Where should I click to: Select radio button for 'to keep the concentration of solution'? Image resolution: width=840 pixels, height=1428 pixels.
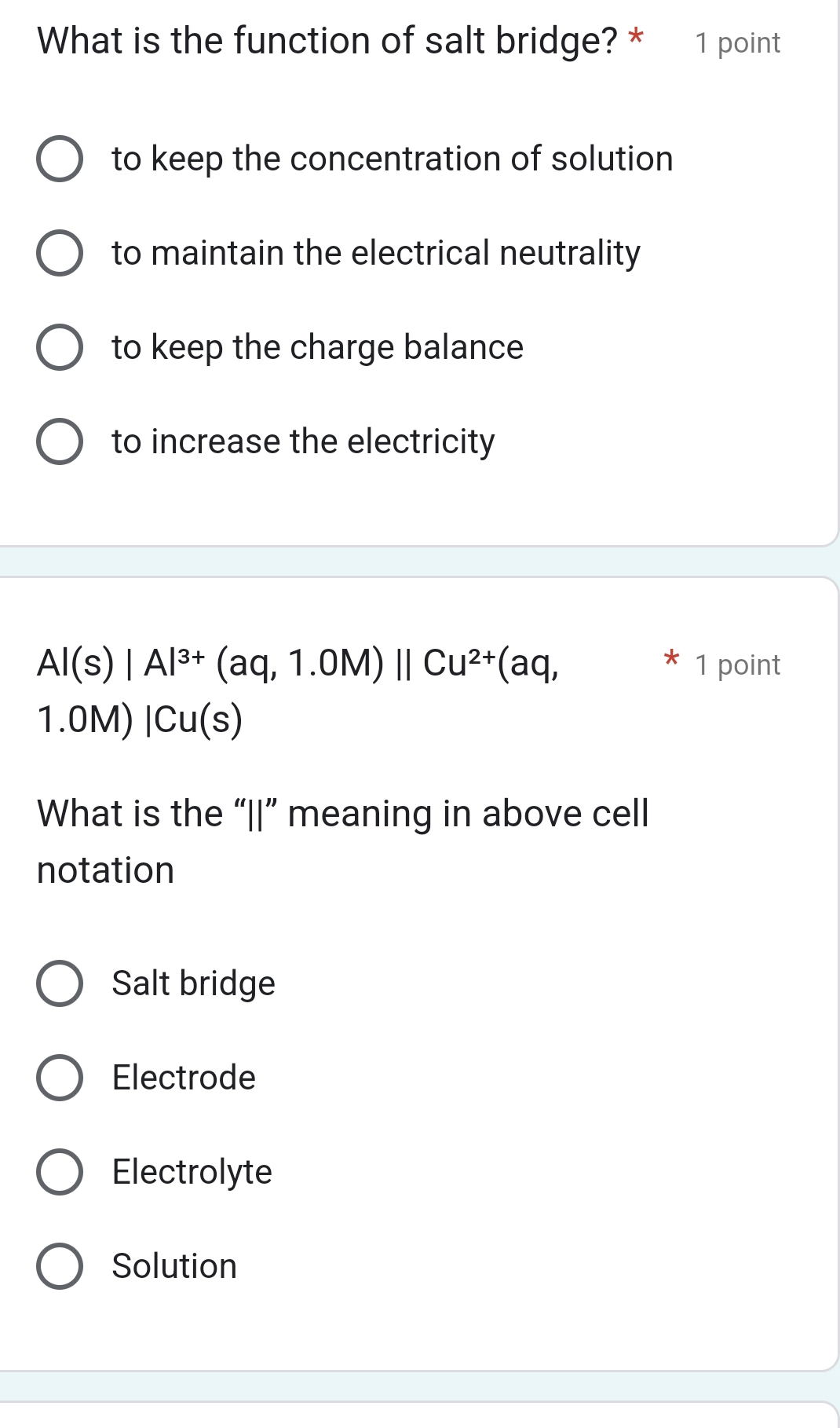coord(60,159)
